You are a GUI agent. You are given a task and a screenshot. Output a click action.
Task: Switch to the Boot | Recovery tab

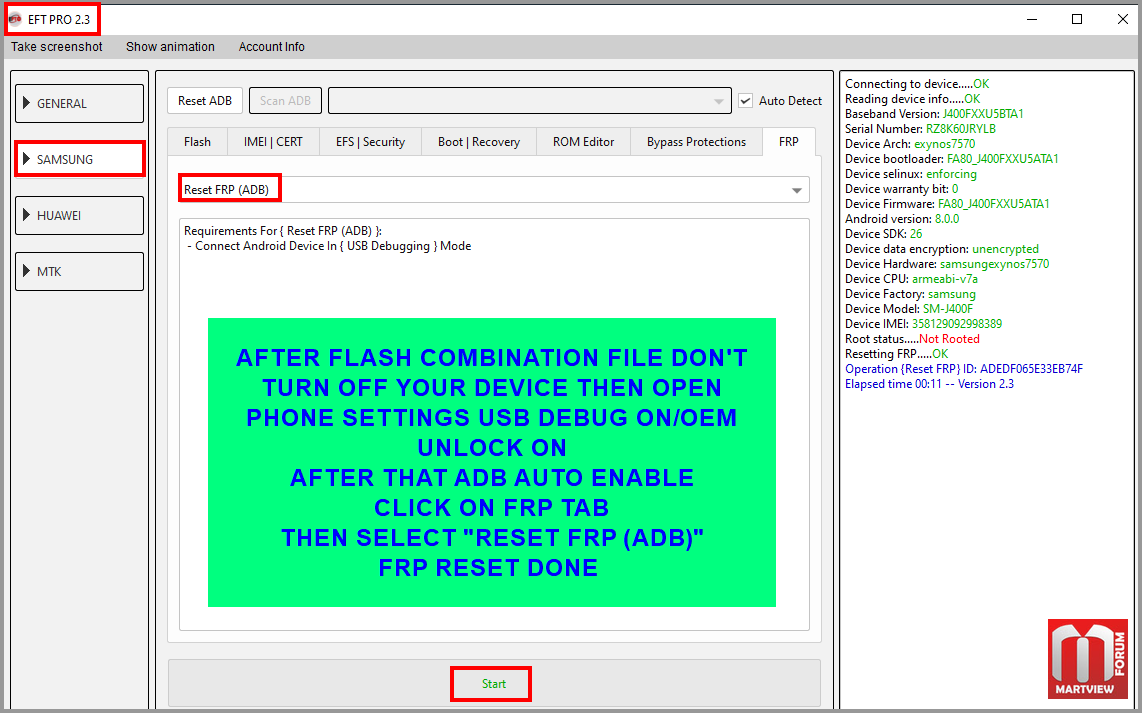pos(479,142)
